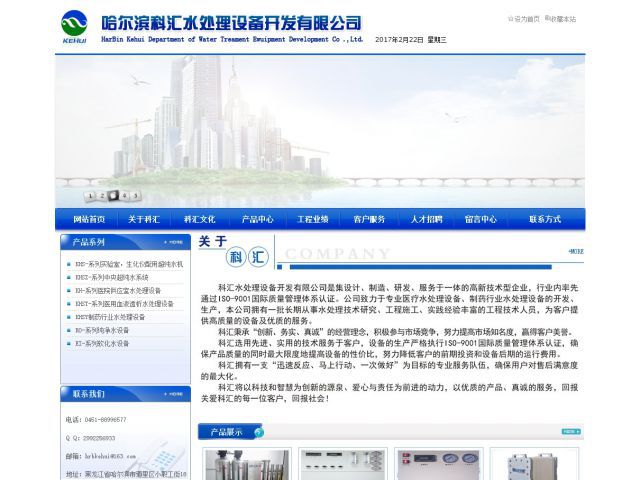Open the 联系方式 navigation item
This screenshot has width=640, height=480.
(x=544, y=219)
